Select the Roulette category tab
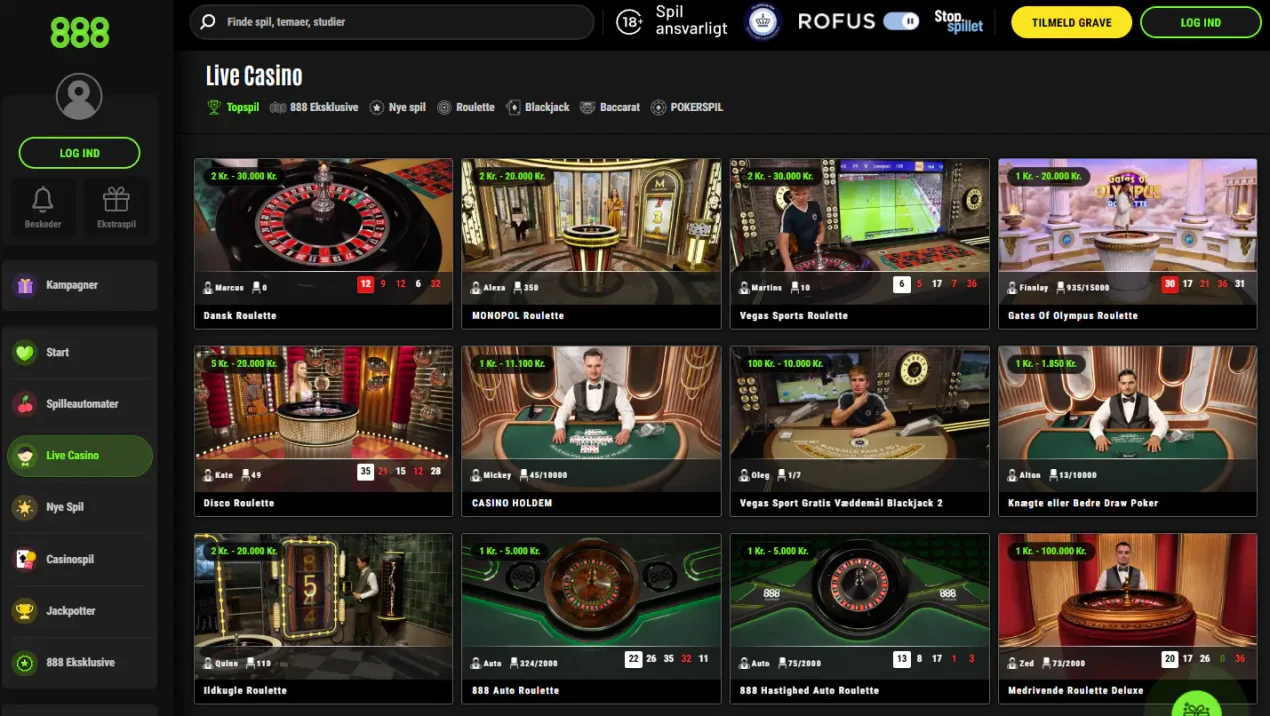Viewport: 1270px width, 716px height. pyautogui.click(x=466, y=107)
